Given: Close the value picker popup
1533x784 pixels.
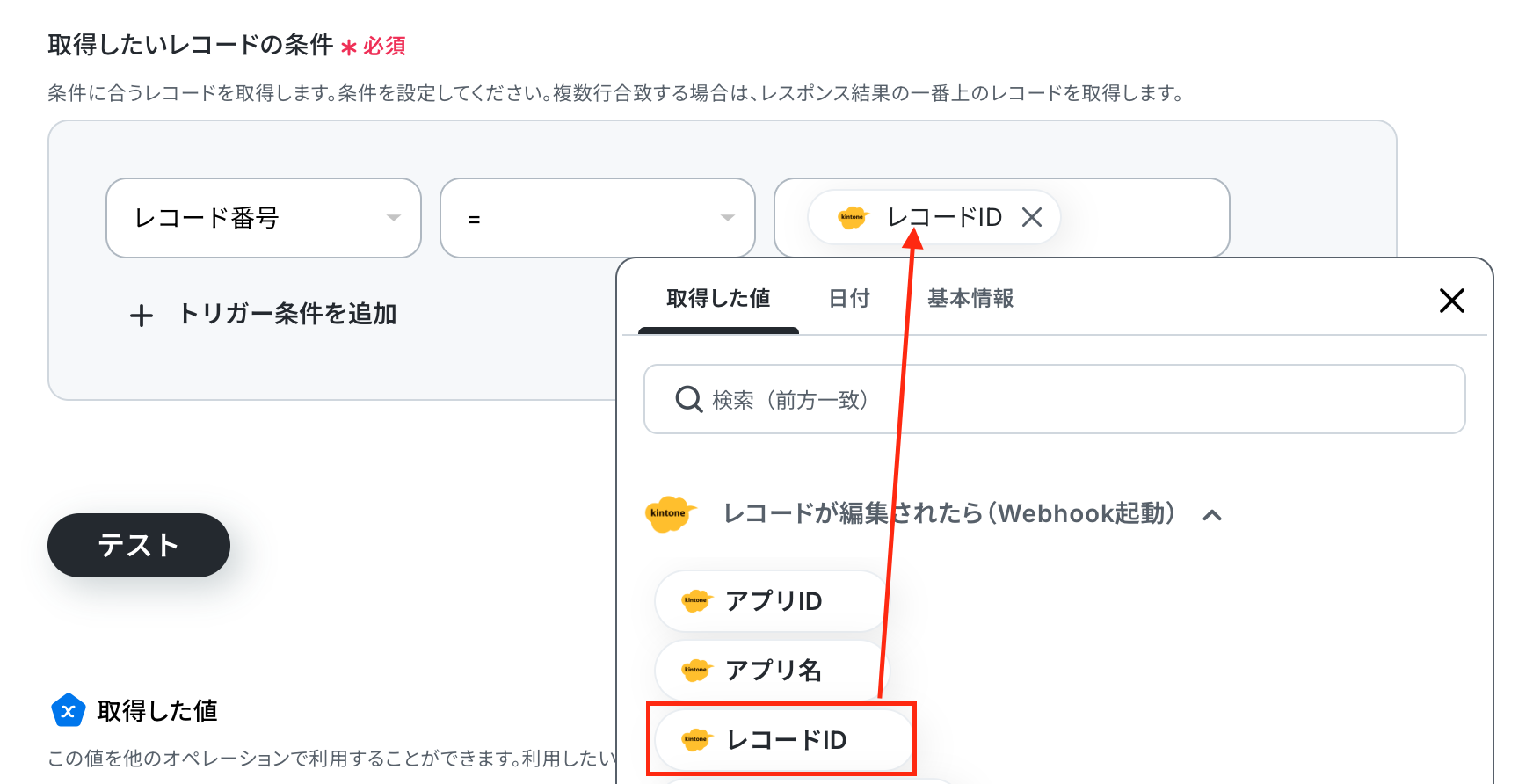Looking at the screenshot, I should click(1452, 301).
